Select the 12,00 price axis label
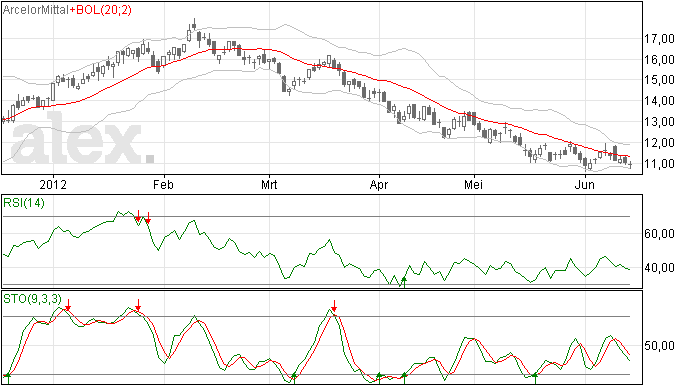 [x=659, y=143]
